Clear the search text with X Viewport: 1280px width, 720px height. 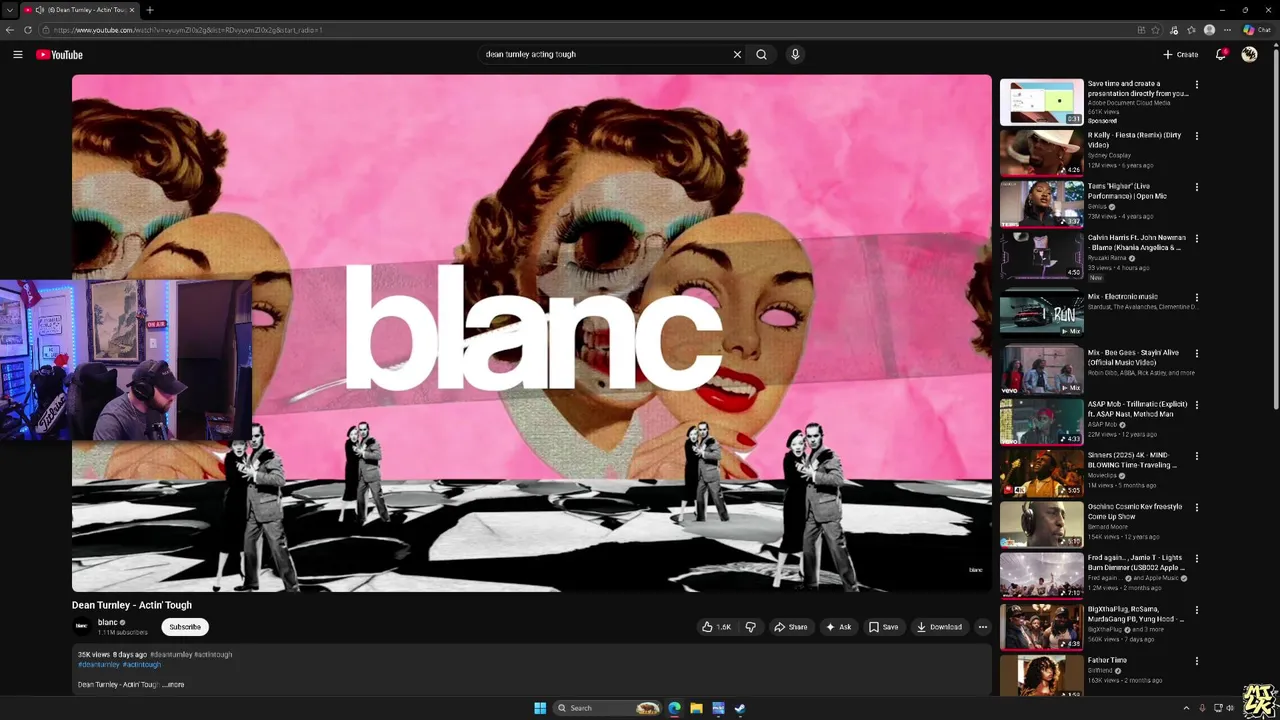[737, 55]
